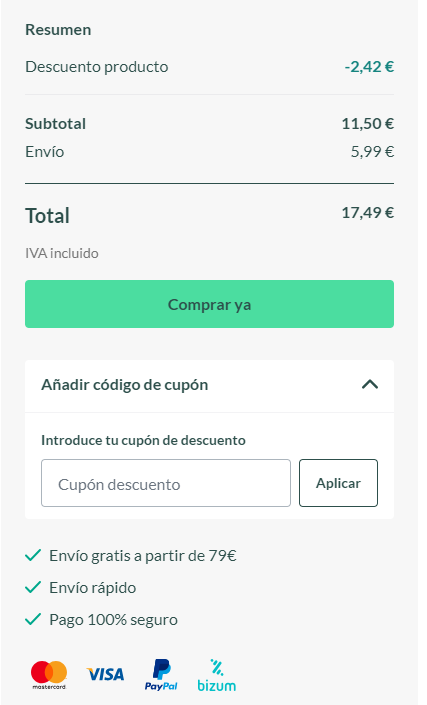Click the Mastercard payment logo

[x=49, y=675]
